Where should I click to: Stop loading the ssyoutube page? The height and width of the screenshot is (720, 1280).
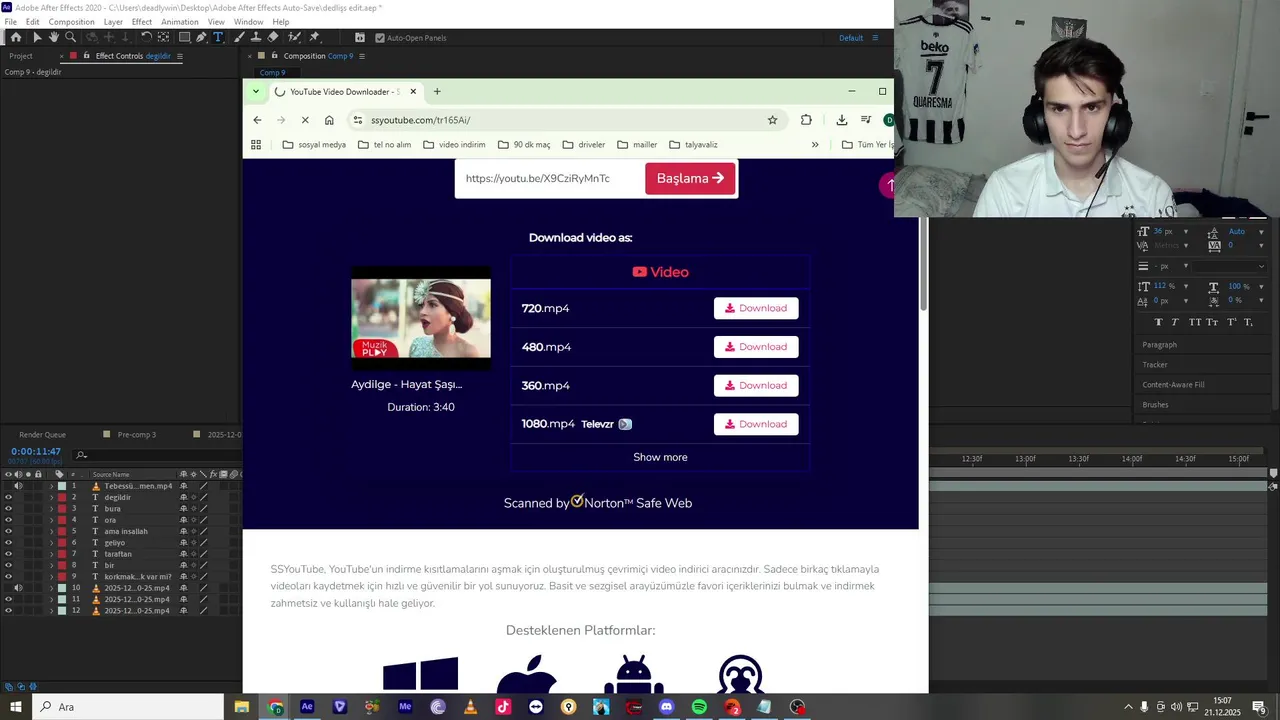point(305,120)
